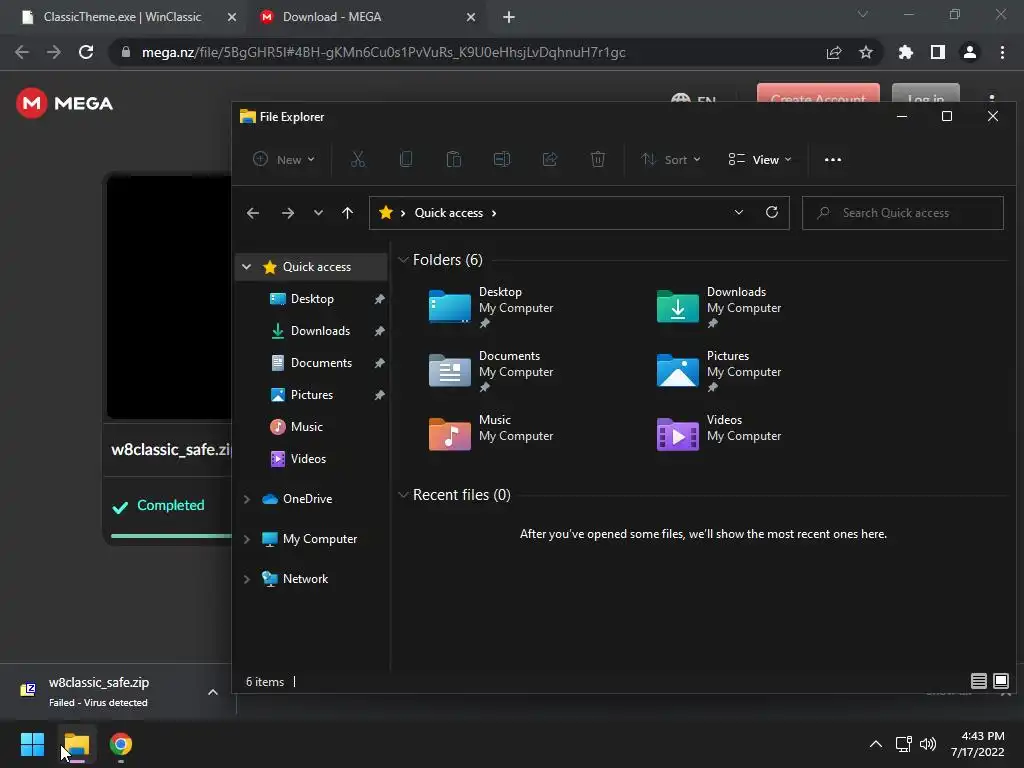Open Chrome extensions puzzle icon

click(905, 52)
